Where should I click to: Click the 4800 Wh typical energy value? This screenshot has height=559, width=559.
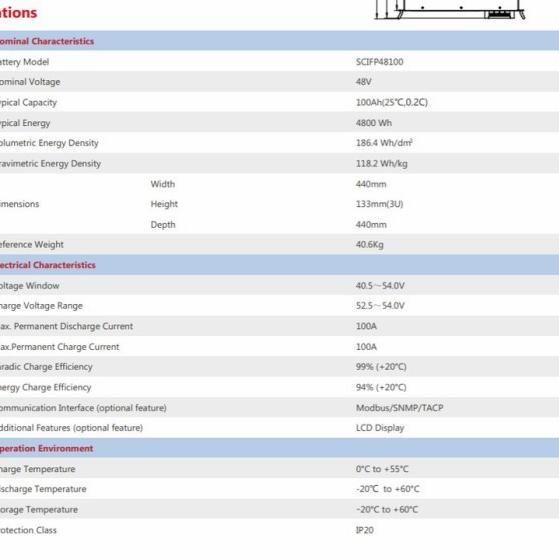pyautogui.click(x=374, y=123)
